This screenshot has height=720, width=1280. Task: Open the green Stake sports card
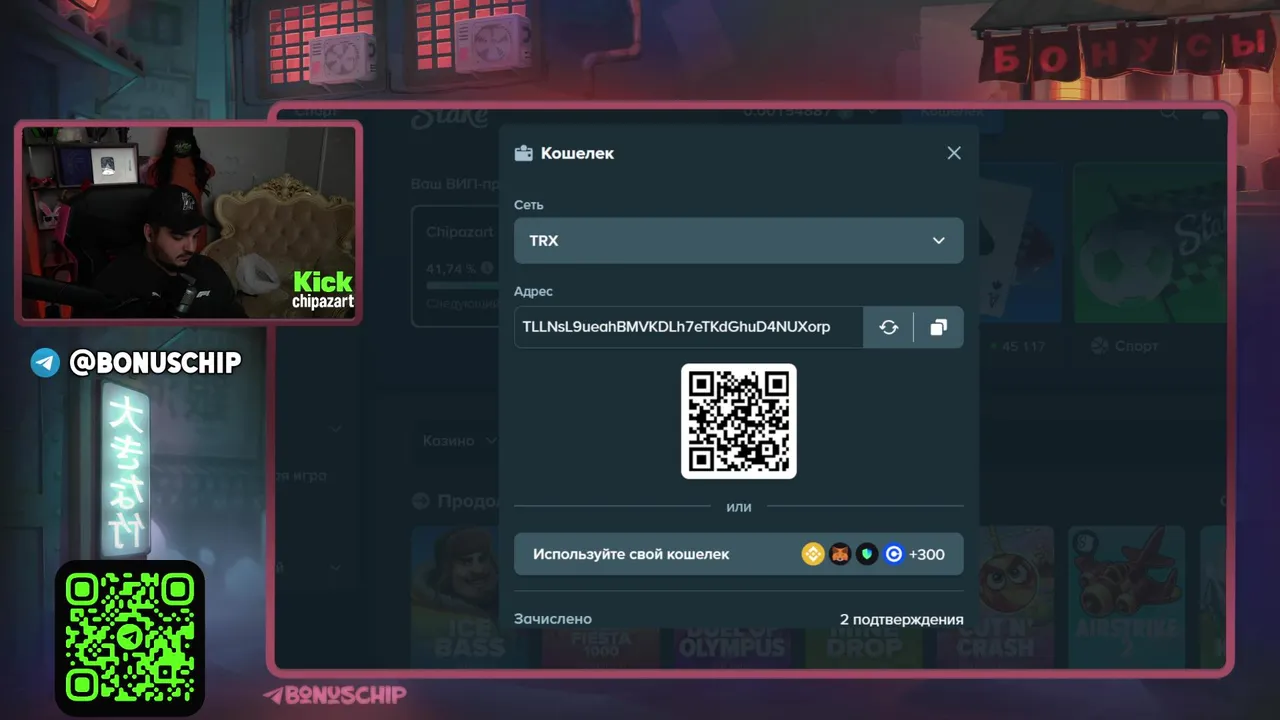click(x=1150, y=243)
